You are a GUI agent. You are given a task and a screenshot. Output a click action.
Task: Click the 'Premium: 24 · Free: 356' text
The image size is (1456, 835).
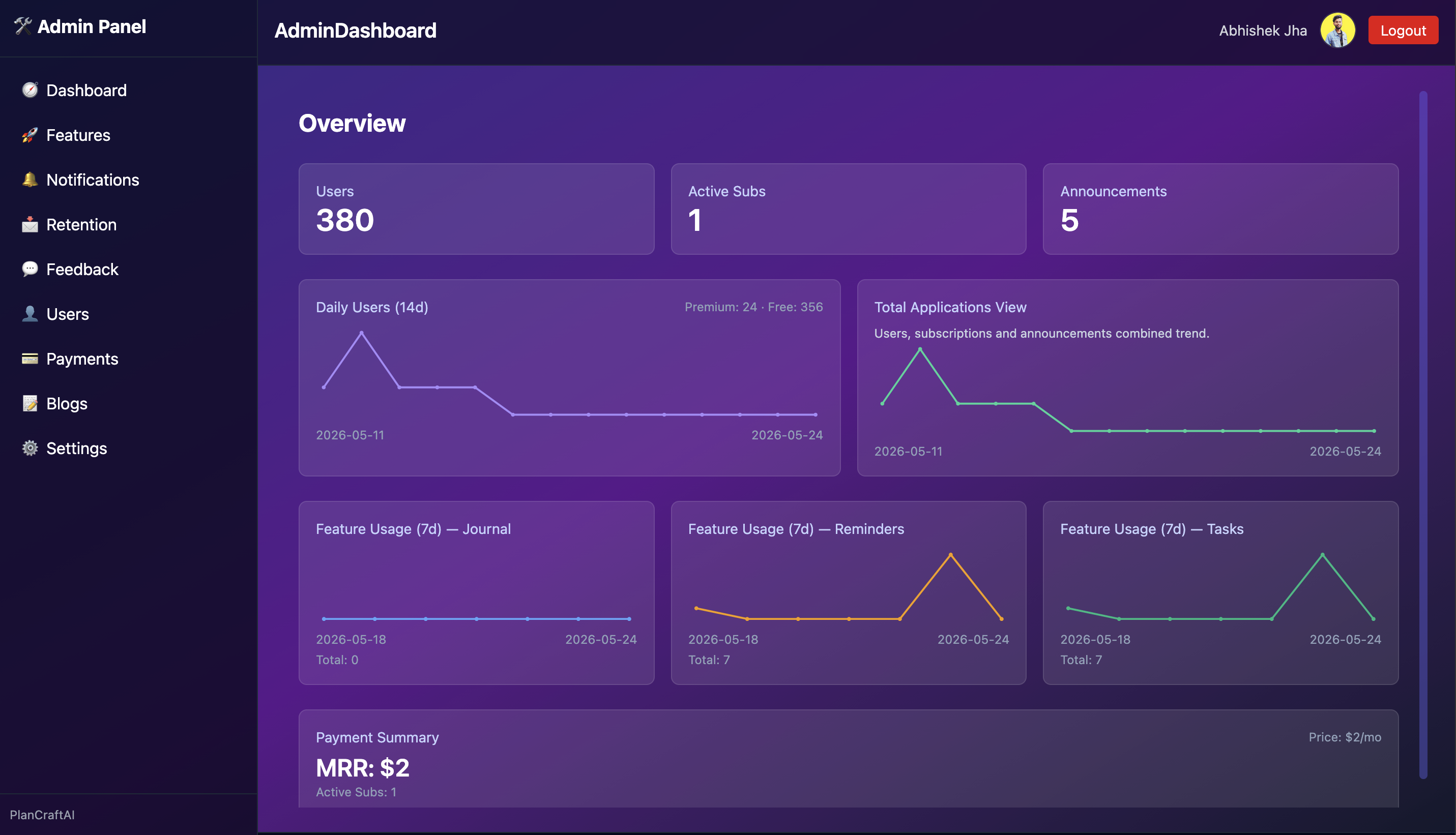point(753,307)
